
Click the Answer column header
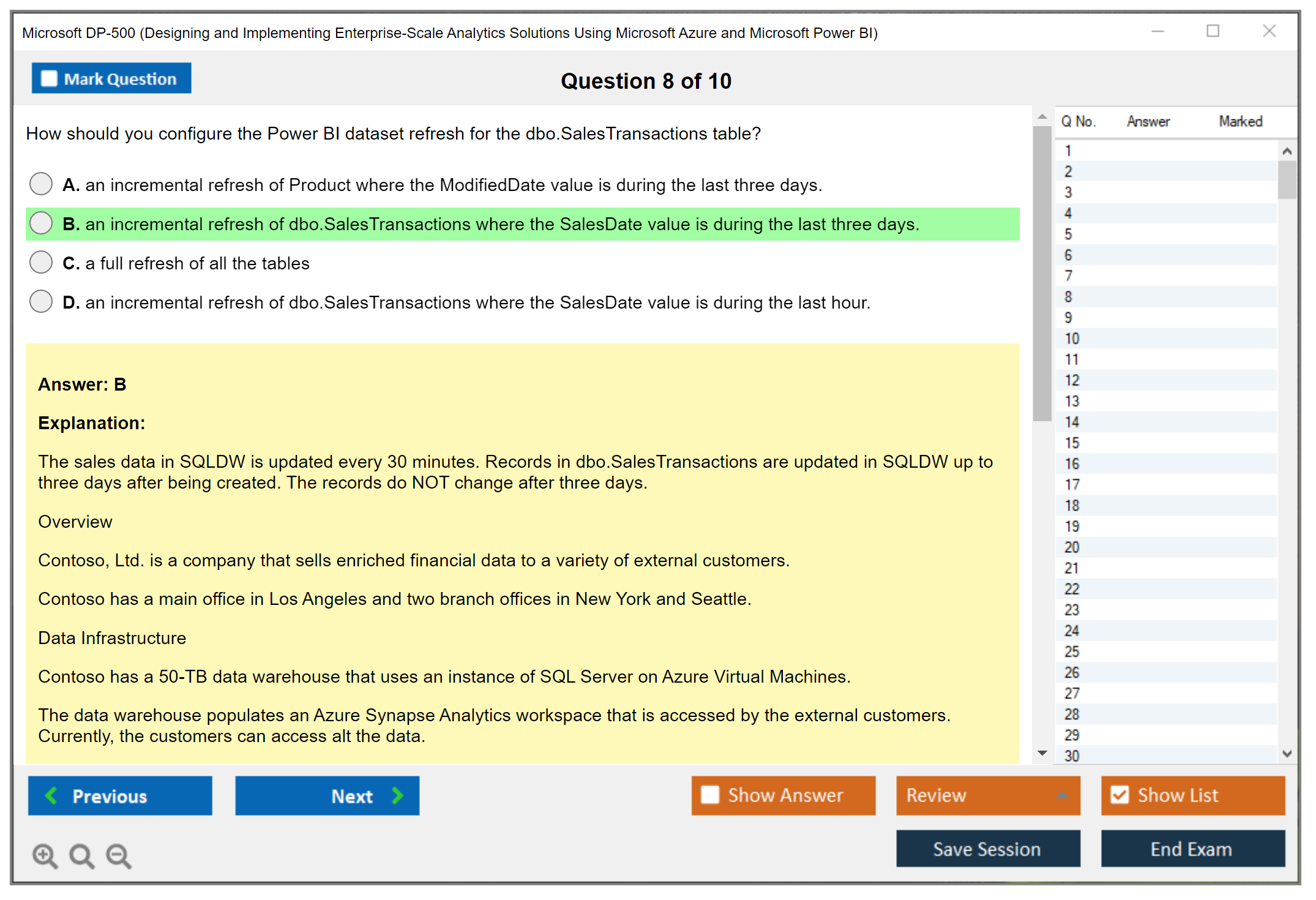(1148, 121)
